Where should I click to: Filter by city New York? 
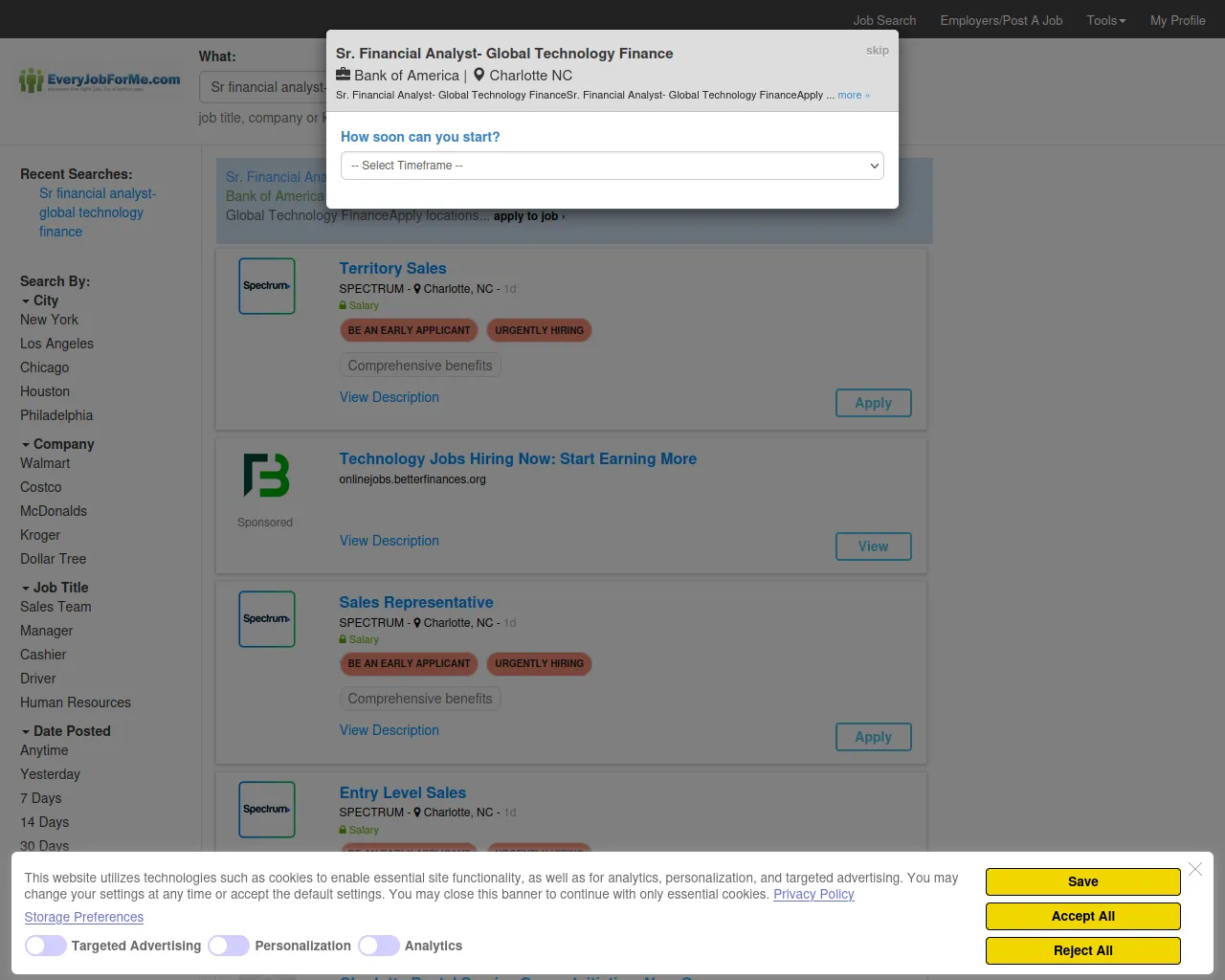coord(49,320)
